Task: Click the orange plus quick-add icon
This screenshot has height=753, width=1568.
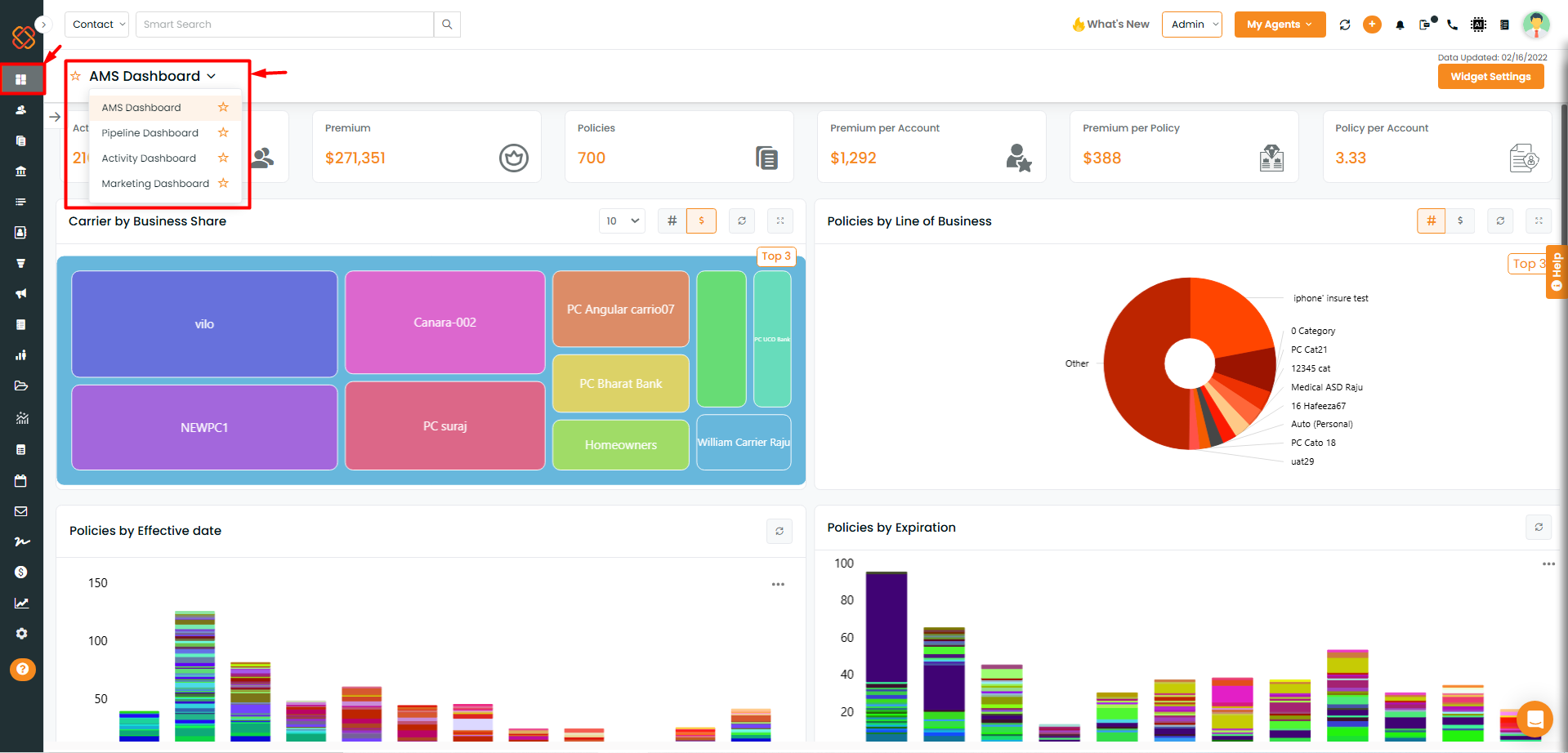Action: 1372,25
